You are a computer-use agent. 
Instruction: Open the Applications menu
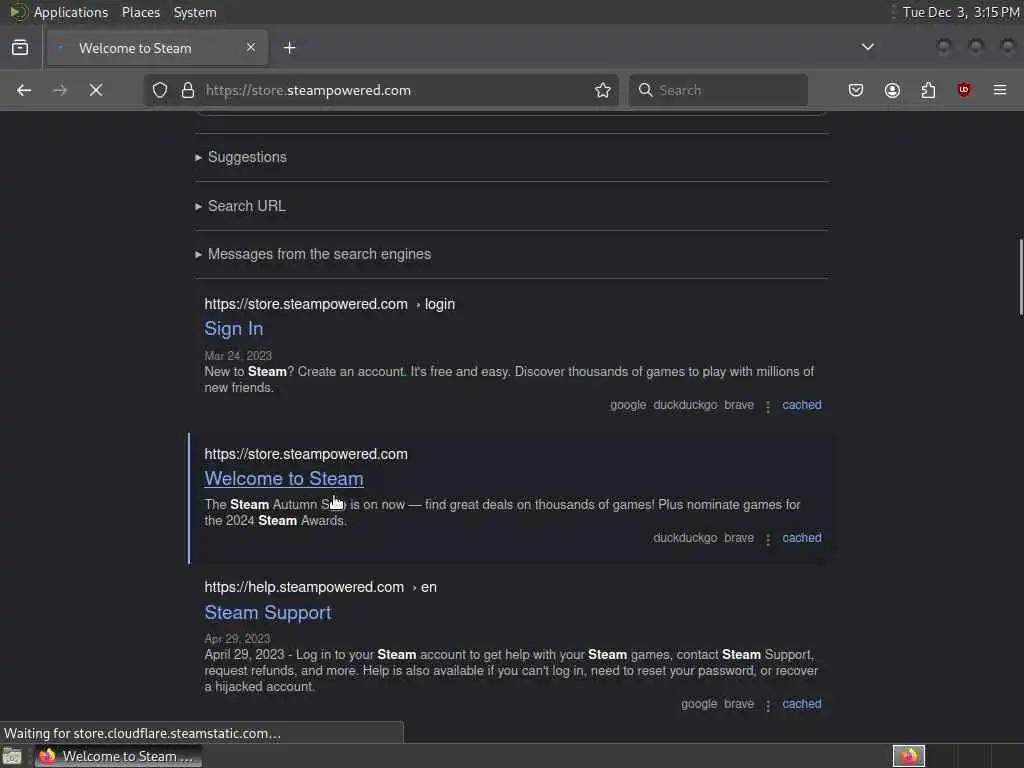tap(71, 12)
